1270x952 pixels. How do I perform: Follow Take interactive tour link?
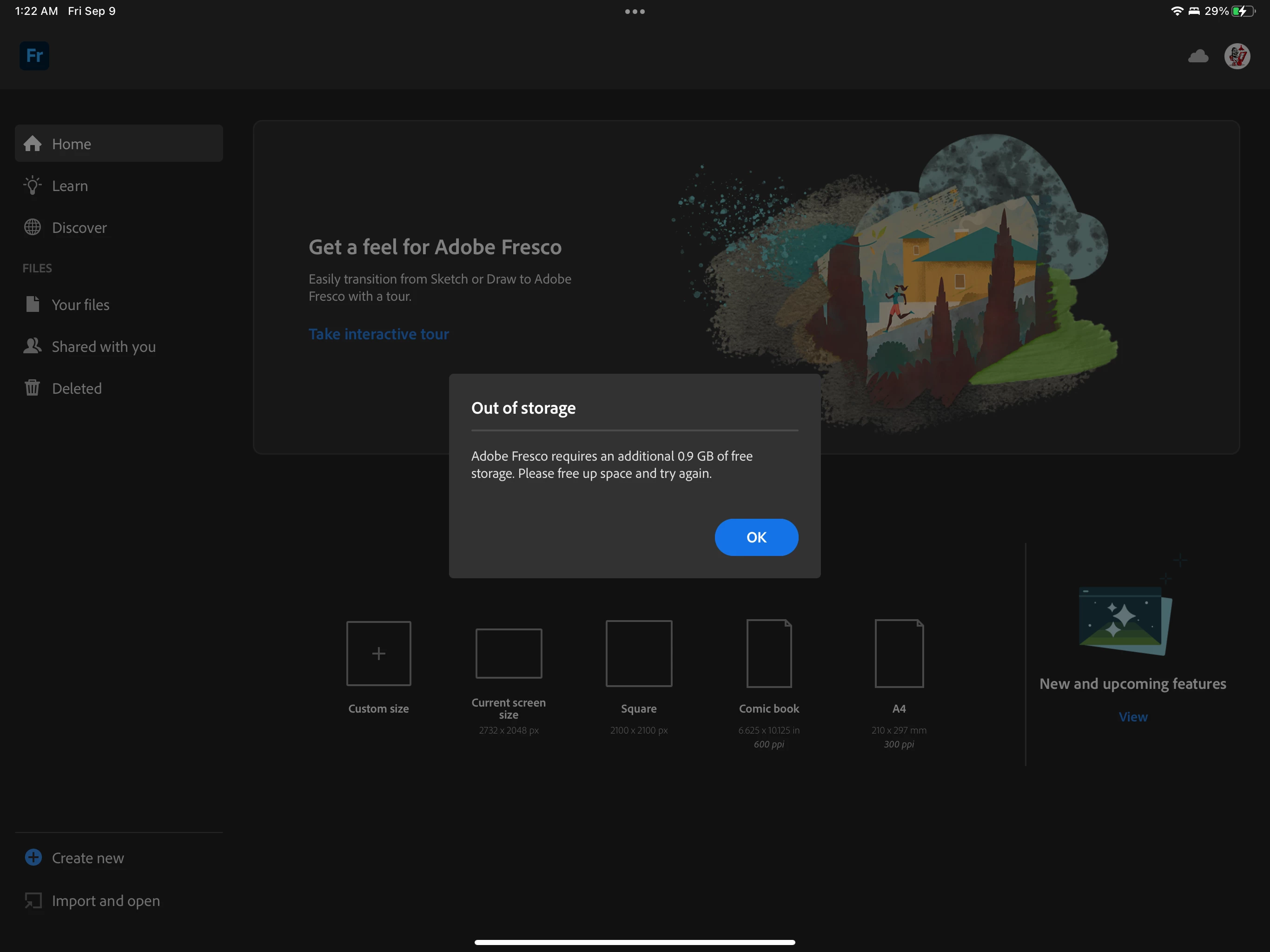[x=378, y=334]
